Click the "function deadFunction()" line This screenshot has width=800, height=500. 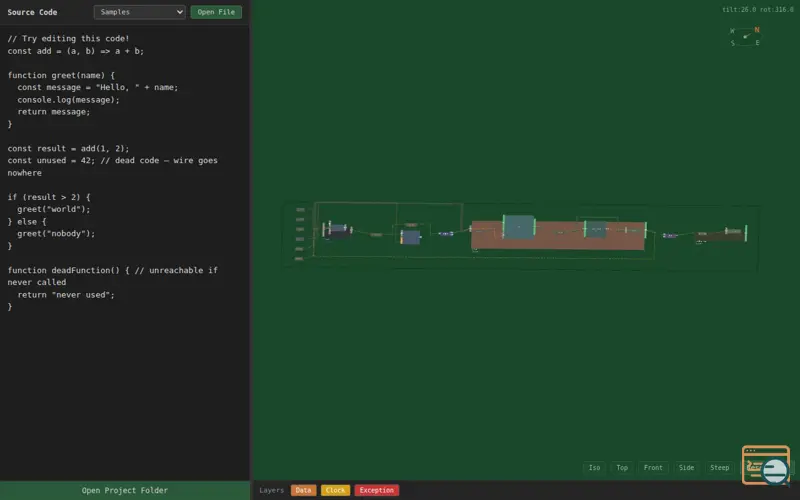pos(112,276)
